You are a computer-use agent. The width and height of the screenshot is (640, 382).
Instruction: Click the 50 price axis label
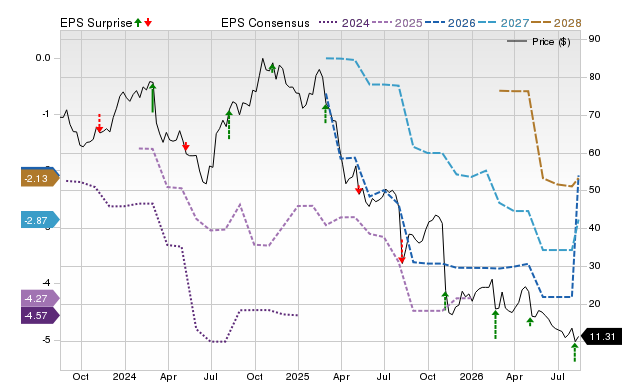point(594,190)
